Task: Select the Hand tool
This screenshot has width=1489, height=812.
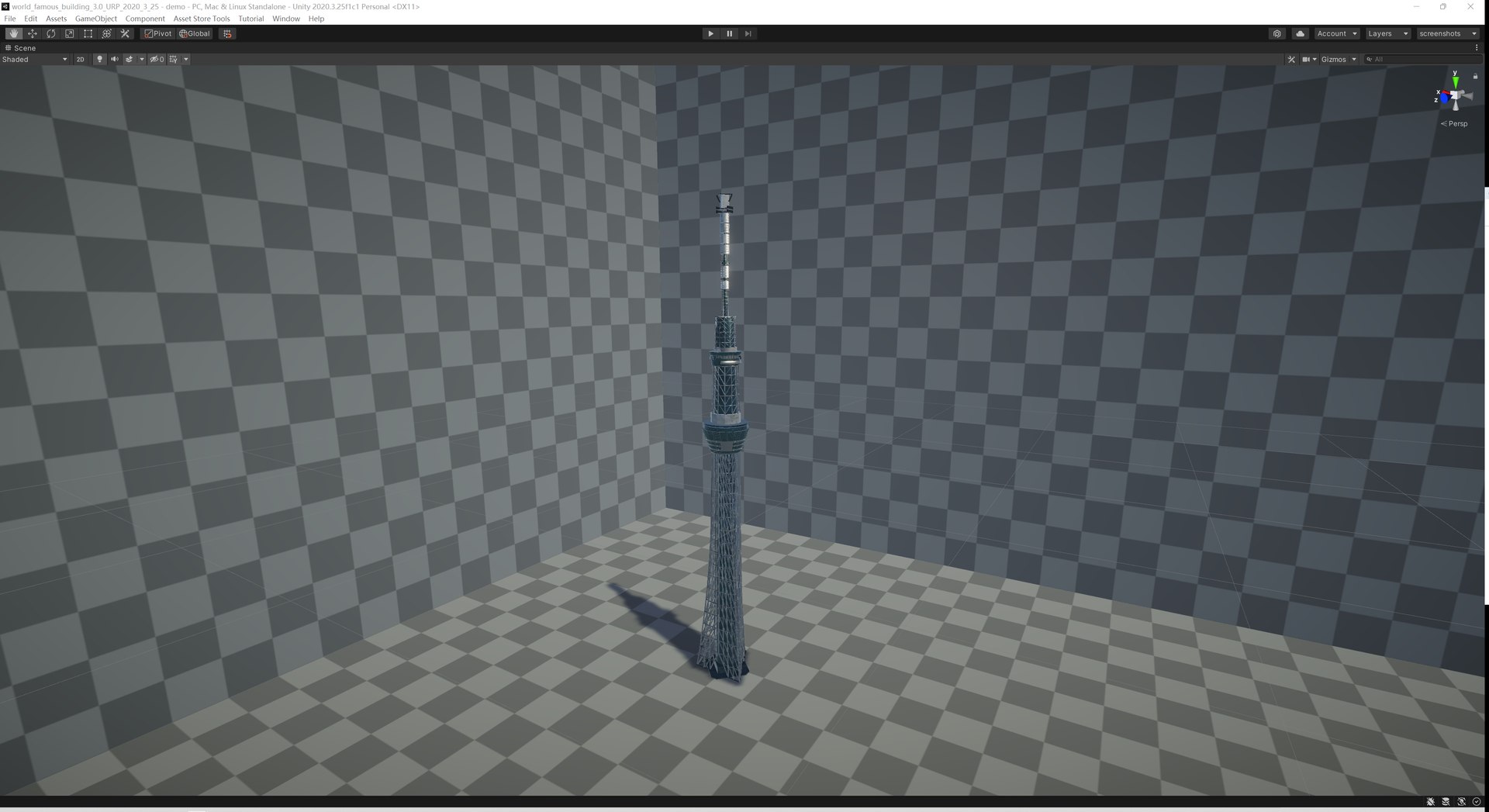Action: click(x=14, y=33)
